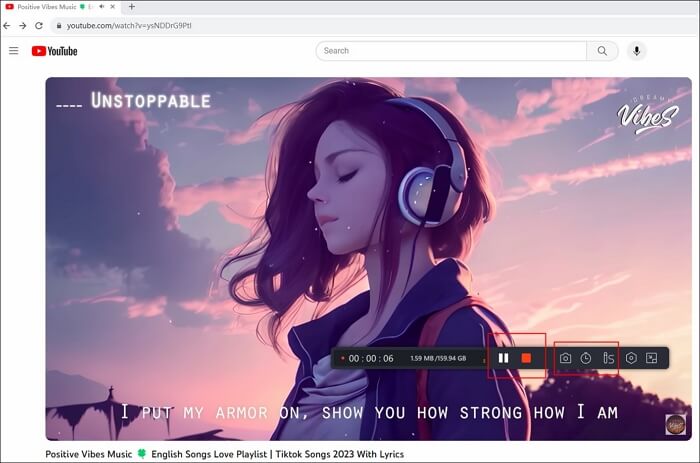Open the recording timer clock icon
Screen dimensions: 700x463
click(586, 358)
